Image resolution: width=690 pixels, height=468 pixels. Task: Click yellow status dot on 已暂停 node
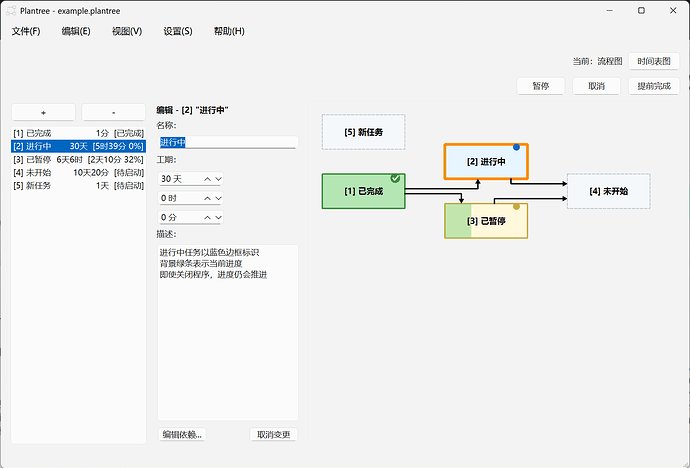click(x=517, y=206)
